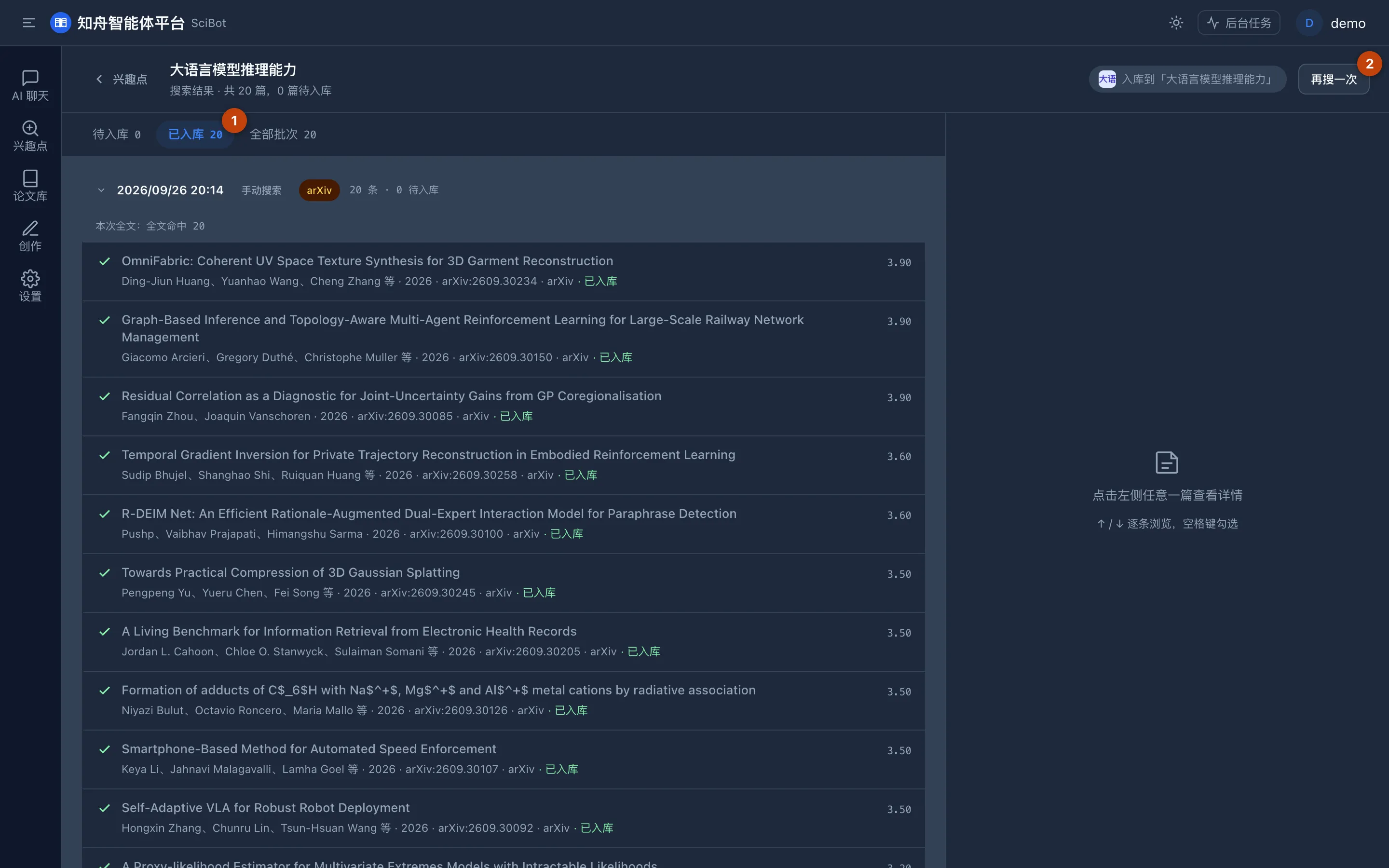The height and width of the screenshot is (868, 1389).
Task: Open the Living Benchmark Electronic Health Records paper
Action: coord(503,642)
